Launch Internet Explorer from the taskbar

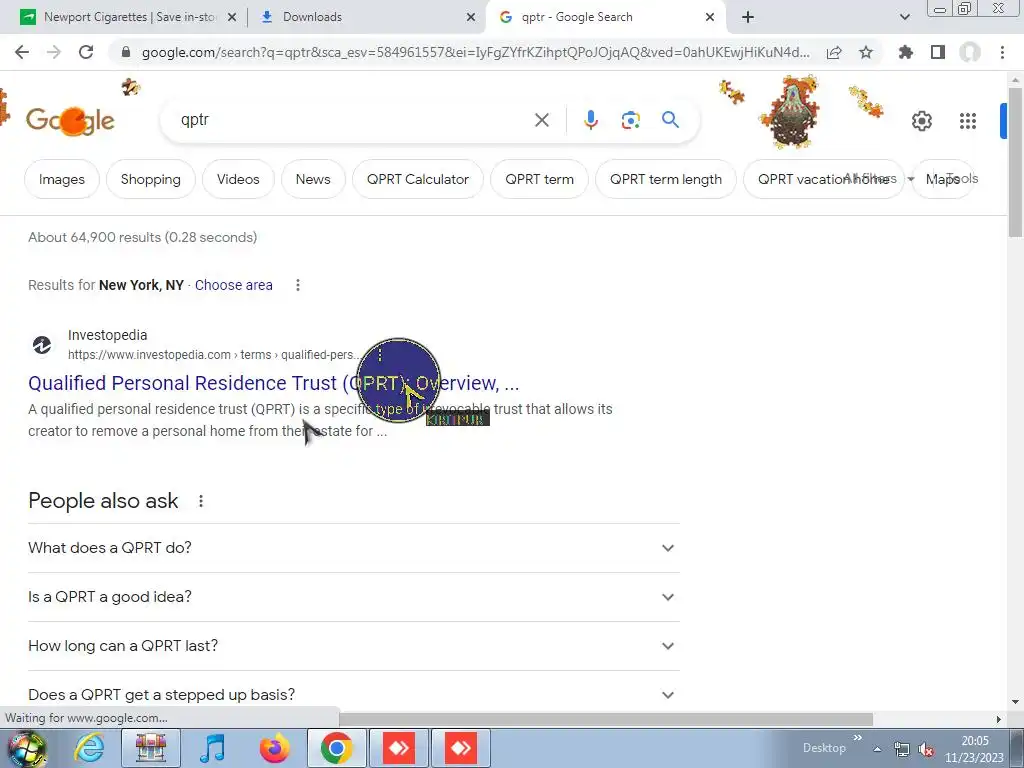point(89,748)
